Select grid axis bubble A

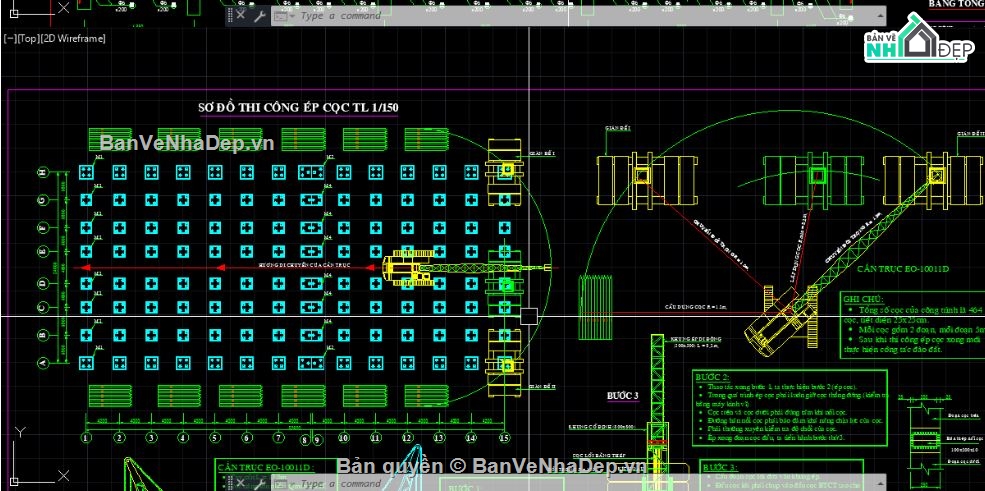click(43, 363)
